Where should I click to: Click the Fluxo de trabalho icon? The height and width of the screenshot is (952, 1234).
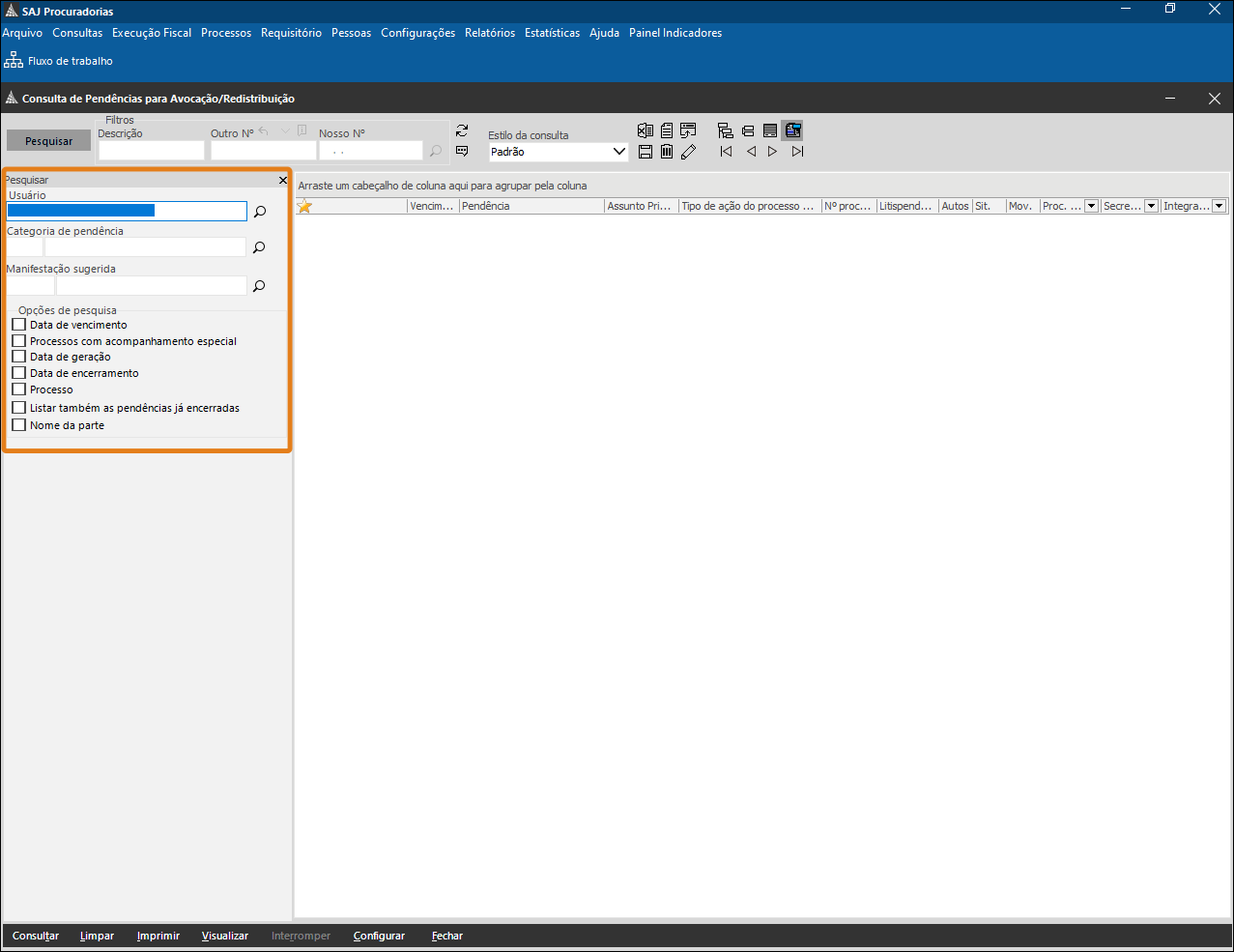point(14,60)
